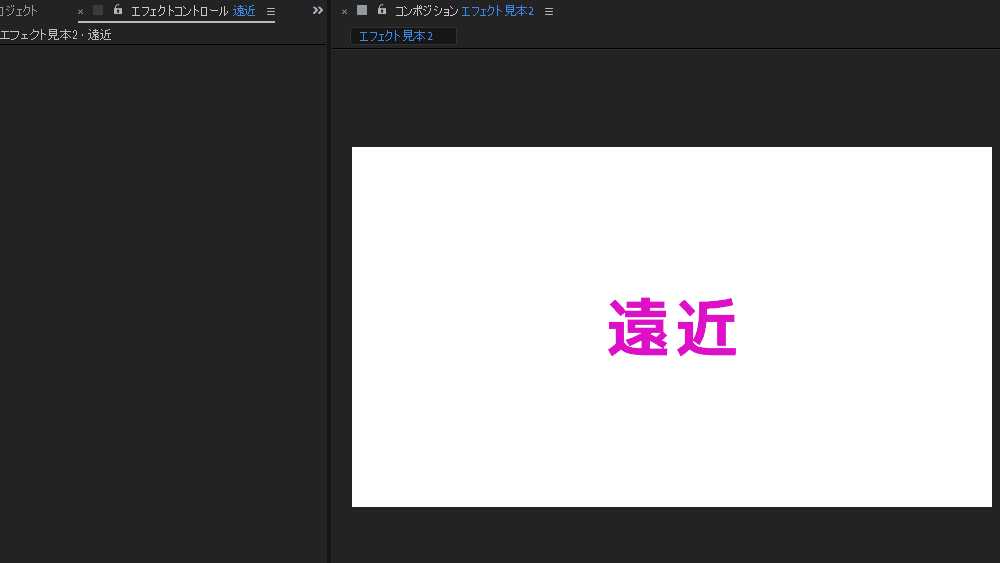Select the コンポジション エフェクト見本2 tab
This screenshot has height=563, width=1000.
pyautogui.click(x=464, y=11)
